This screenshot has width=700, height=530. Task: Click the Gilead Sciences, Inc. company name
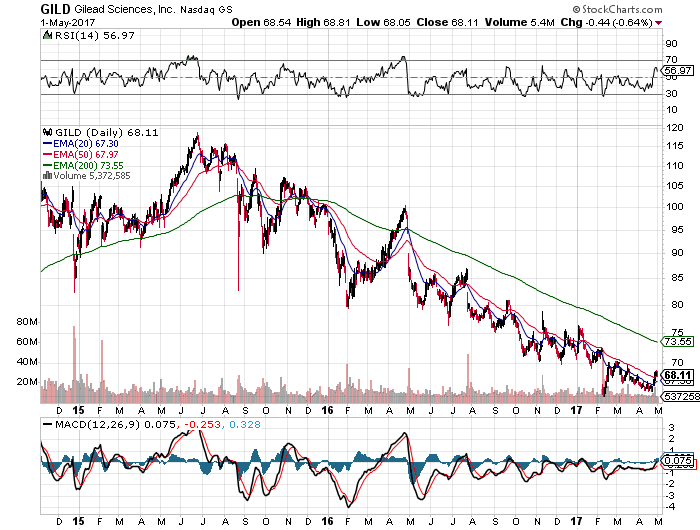(x=125, y=9)
